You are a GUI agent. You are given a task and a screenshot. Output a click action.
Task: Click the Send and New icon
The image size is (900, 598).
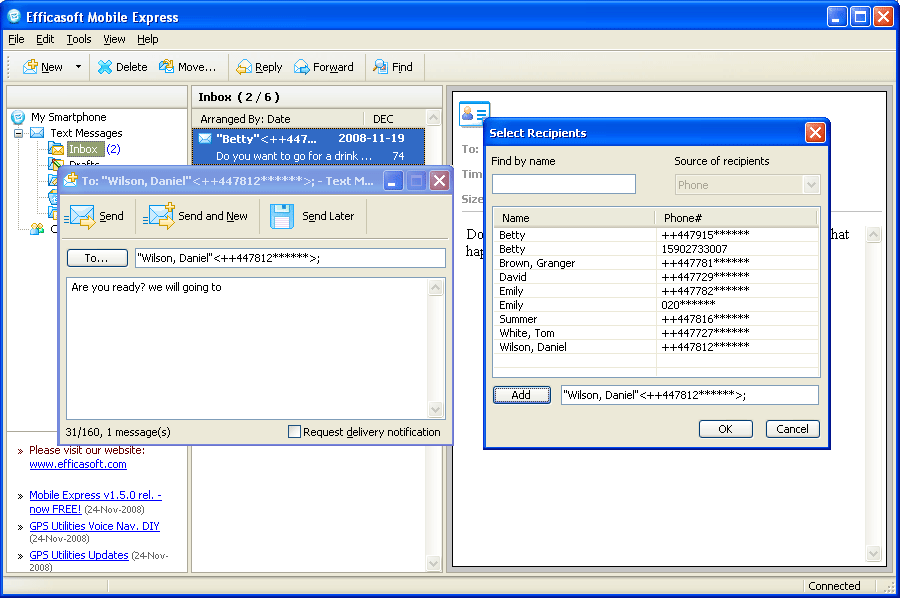158,216
